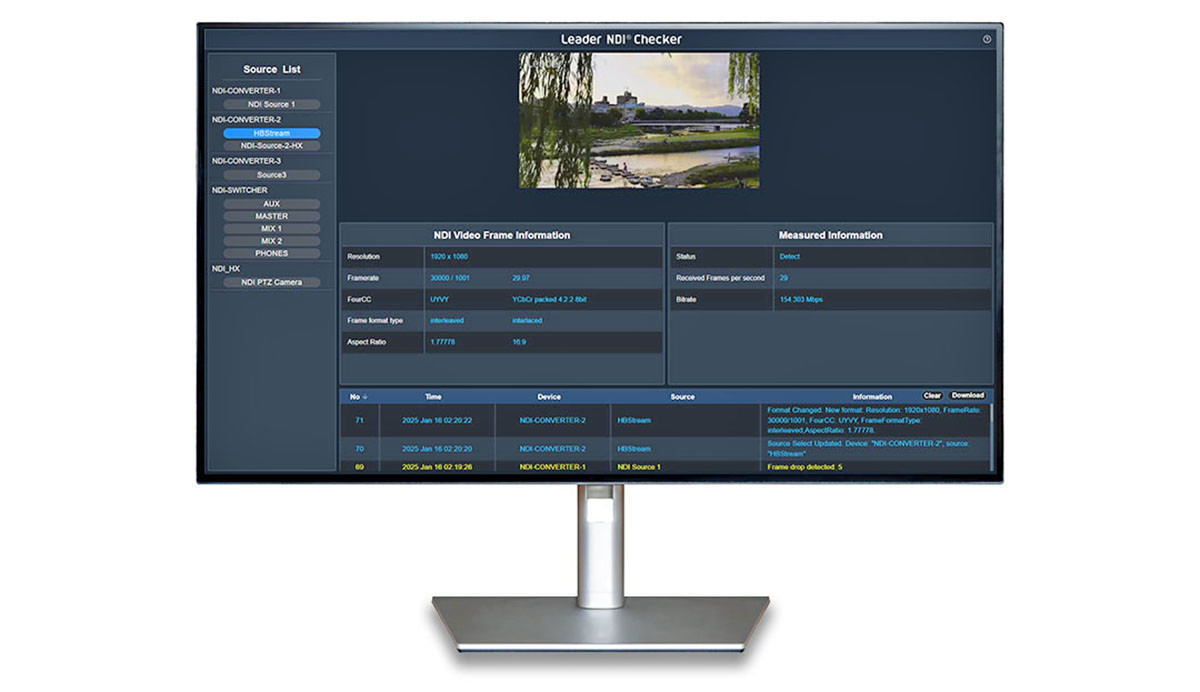Clear the event log
1200x692 pixels.
point(932,396)
